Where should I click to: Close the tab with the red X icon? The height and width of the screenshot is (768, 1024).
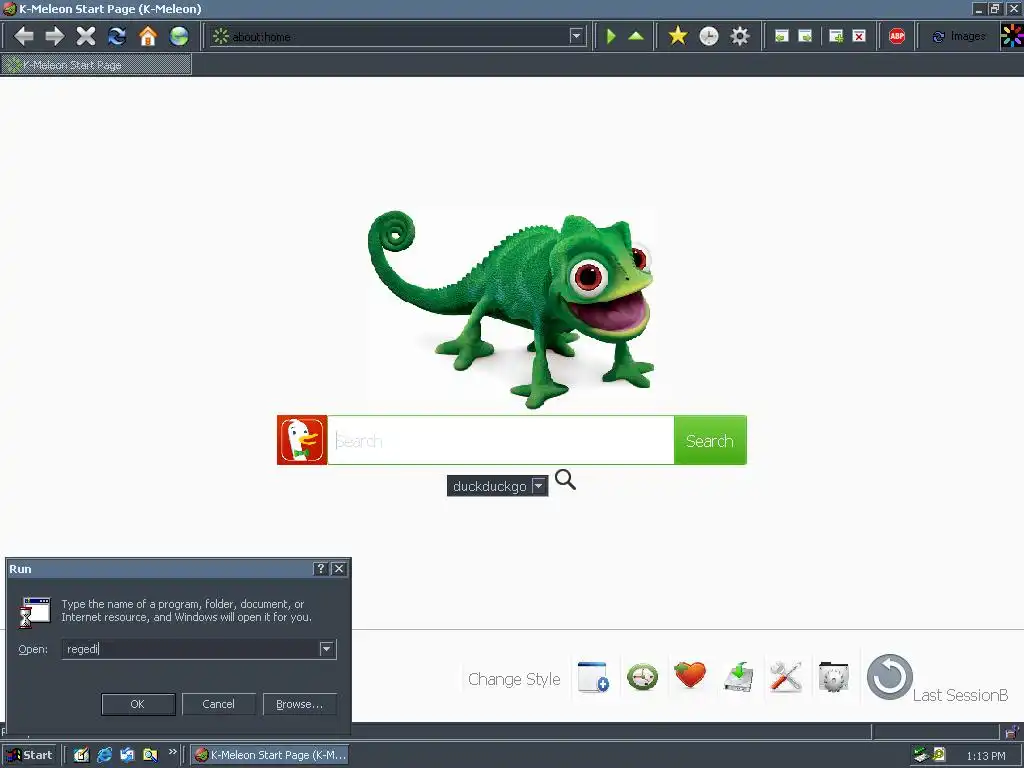859,36
